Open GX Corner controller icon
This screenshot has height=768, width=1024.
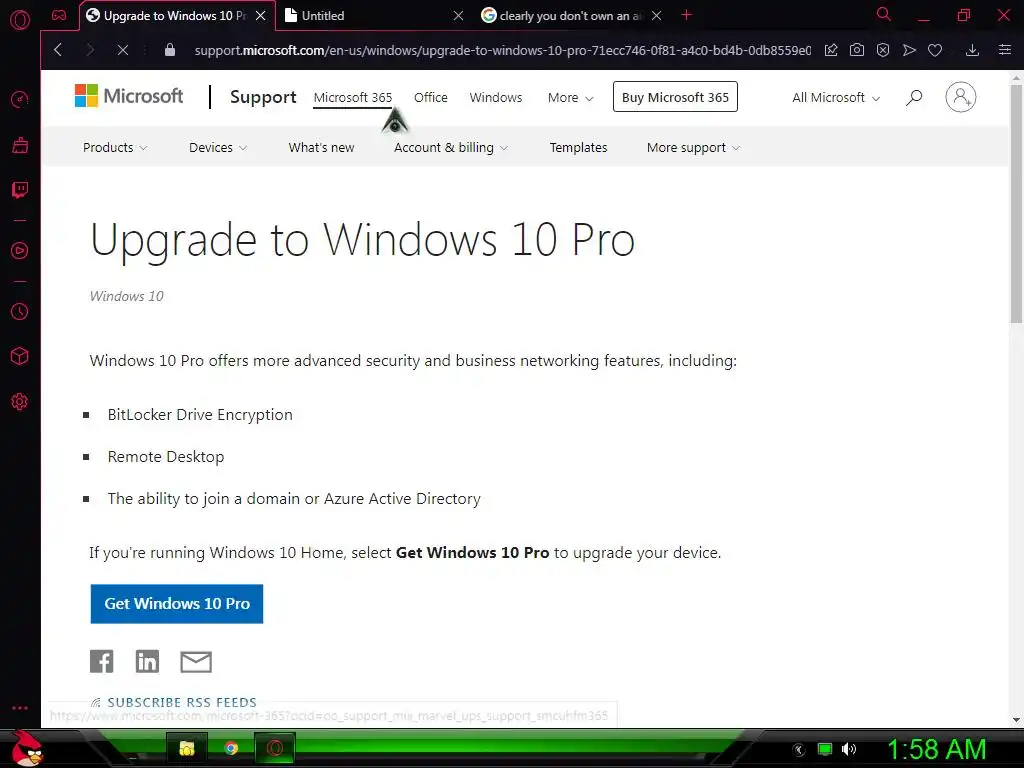(59, 15)
